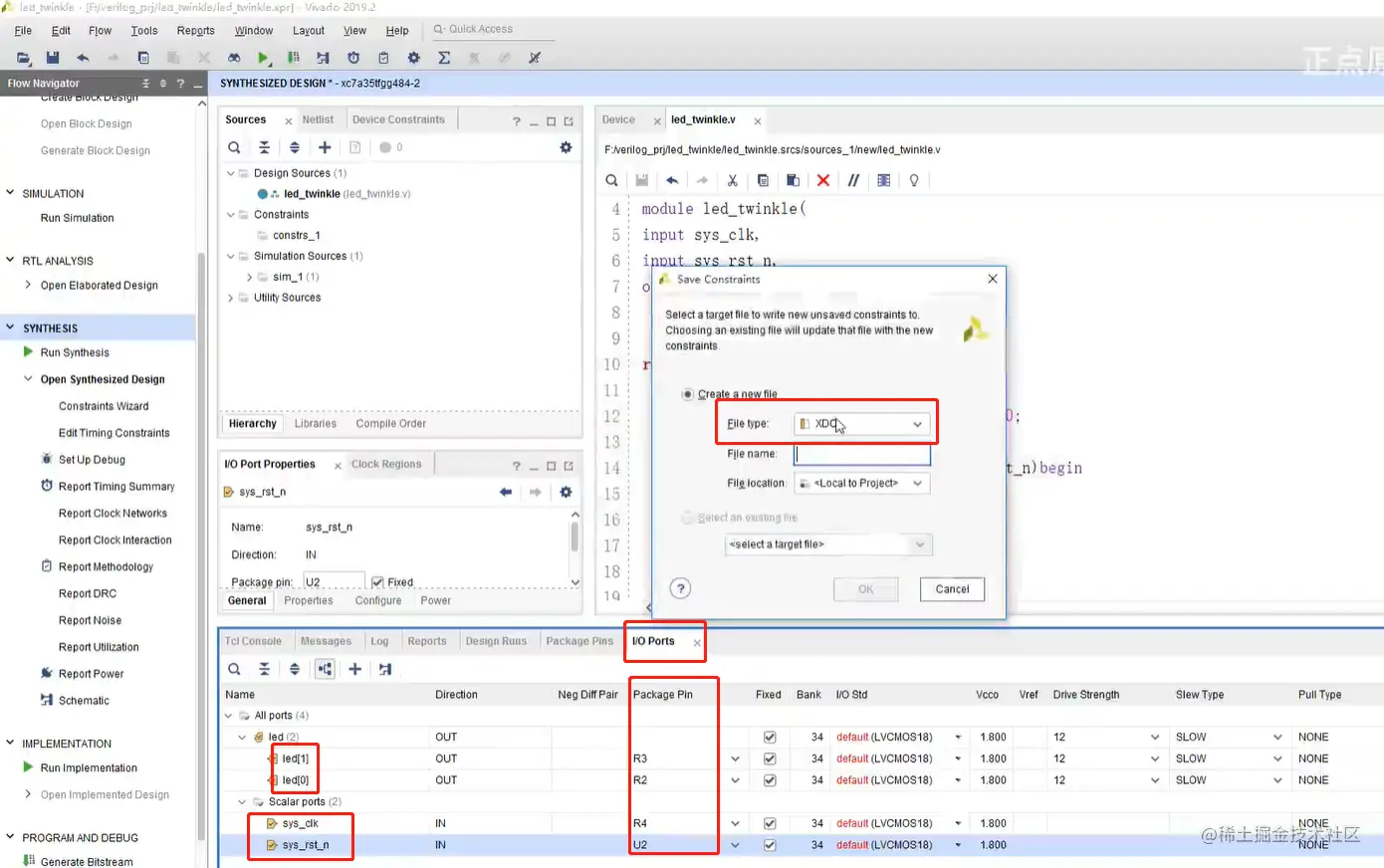Click Run Simulation in Flow Navigator

(77, 218)
